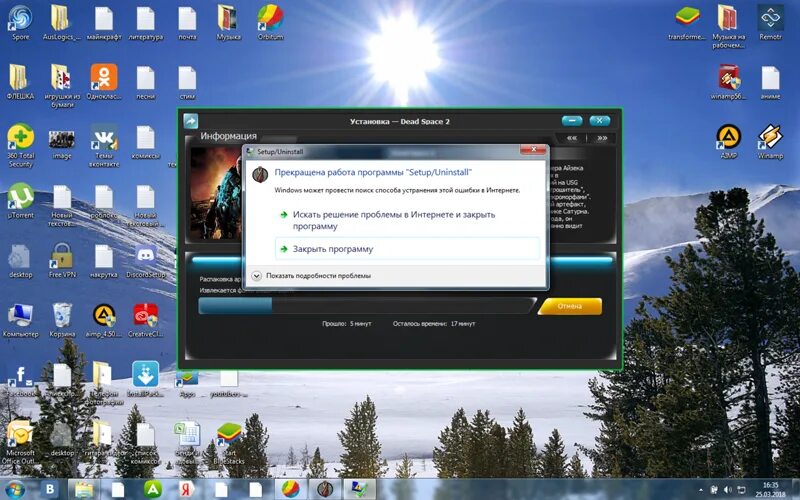Screen dimensions: 800x500
Task: Open the накрутка desktop file
Action: [x=104, y=260]
